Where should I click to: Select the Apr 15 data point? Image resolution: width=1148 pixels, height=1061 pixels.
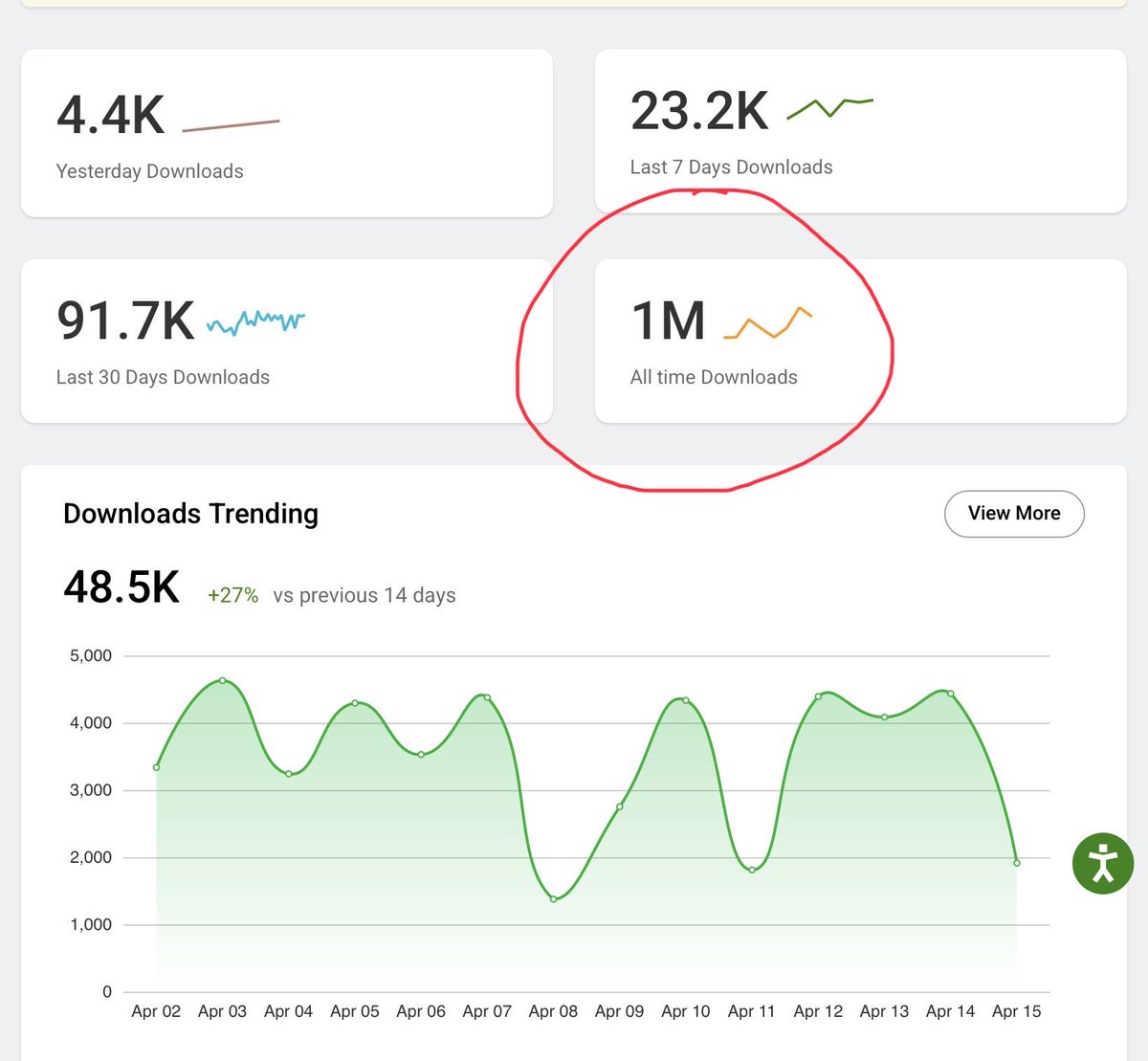[1017, 863]
